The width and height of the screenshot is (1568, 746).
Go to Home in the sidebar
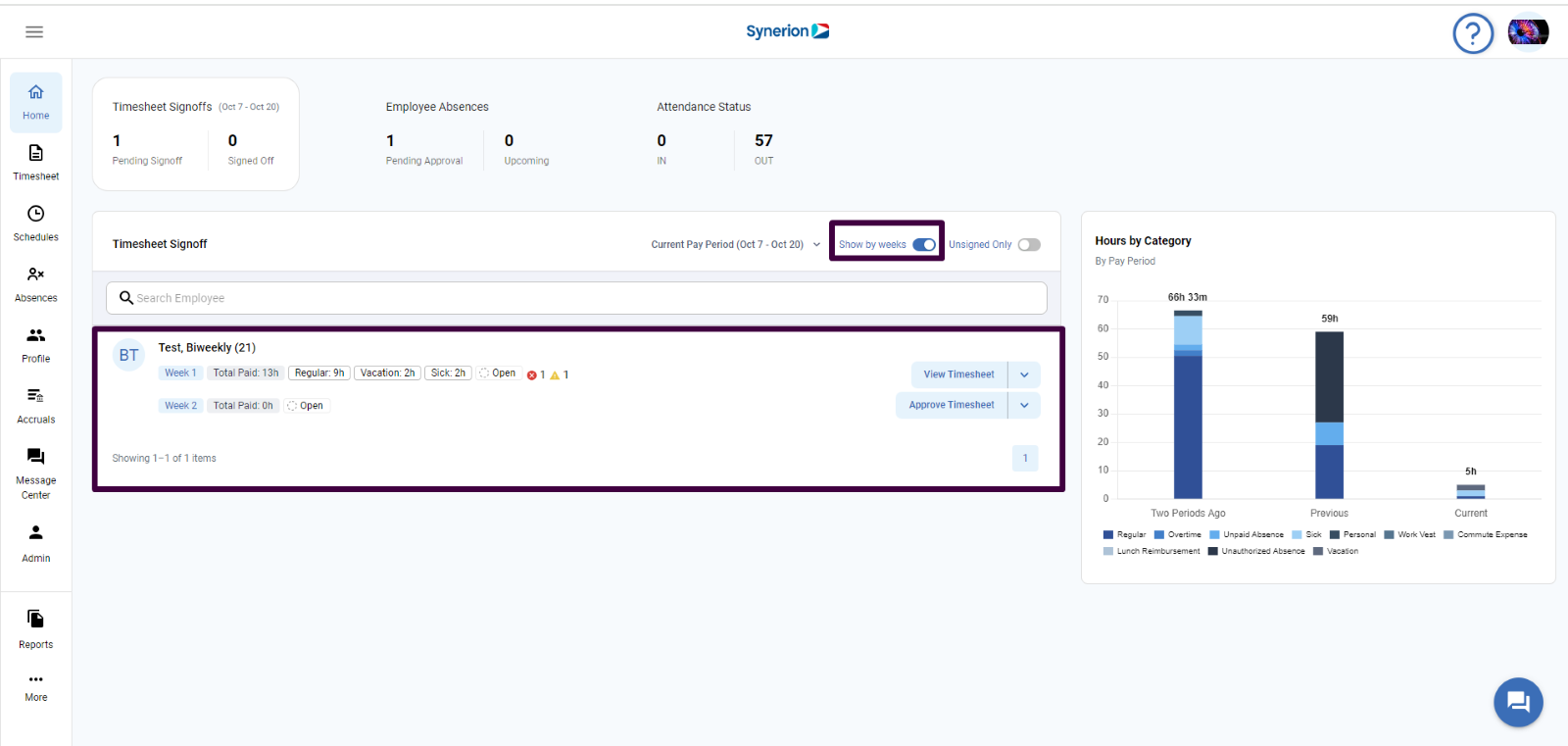(36, 102)
